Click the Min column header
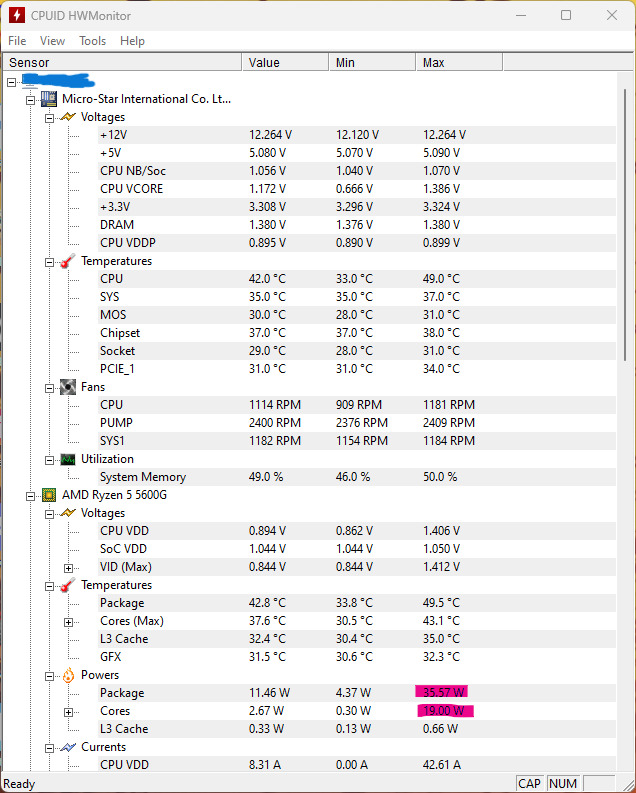 pos(373,63)
